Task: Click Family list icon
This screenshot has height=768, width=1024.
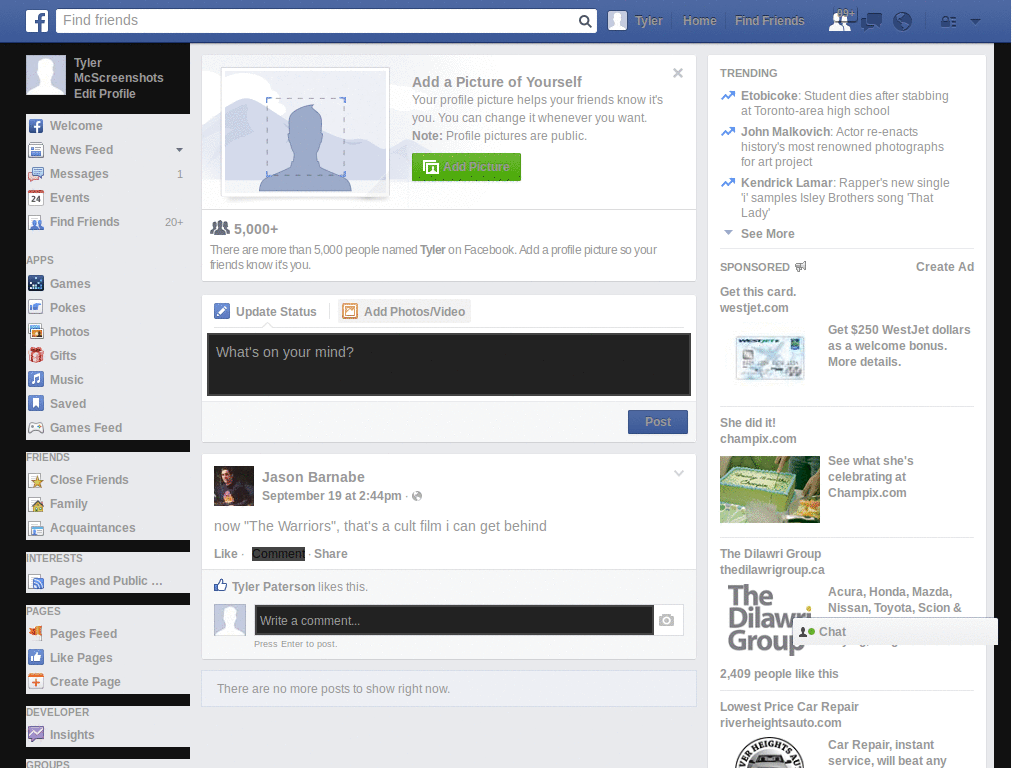Action: click(36, 504)
